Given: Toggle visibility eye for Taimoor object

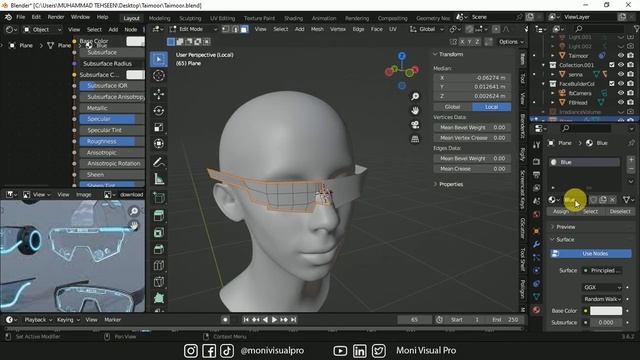Looking at the screenshot, I should point(621,56).
